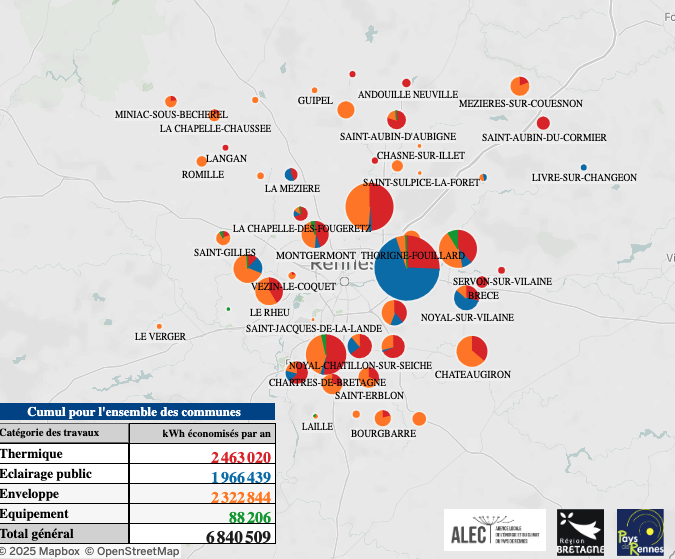Click the Mezieres-sur-Couesnon pie marker
This screenshot has height=559, width=675.
point(519,86)
